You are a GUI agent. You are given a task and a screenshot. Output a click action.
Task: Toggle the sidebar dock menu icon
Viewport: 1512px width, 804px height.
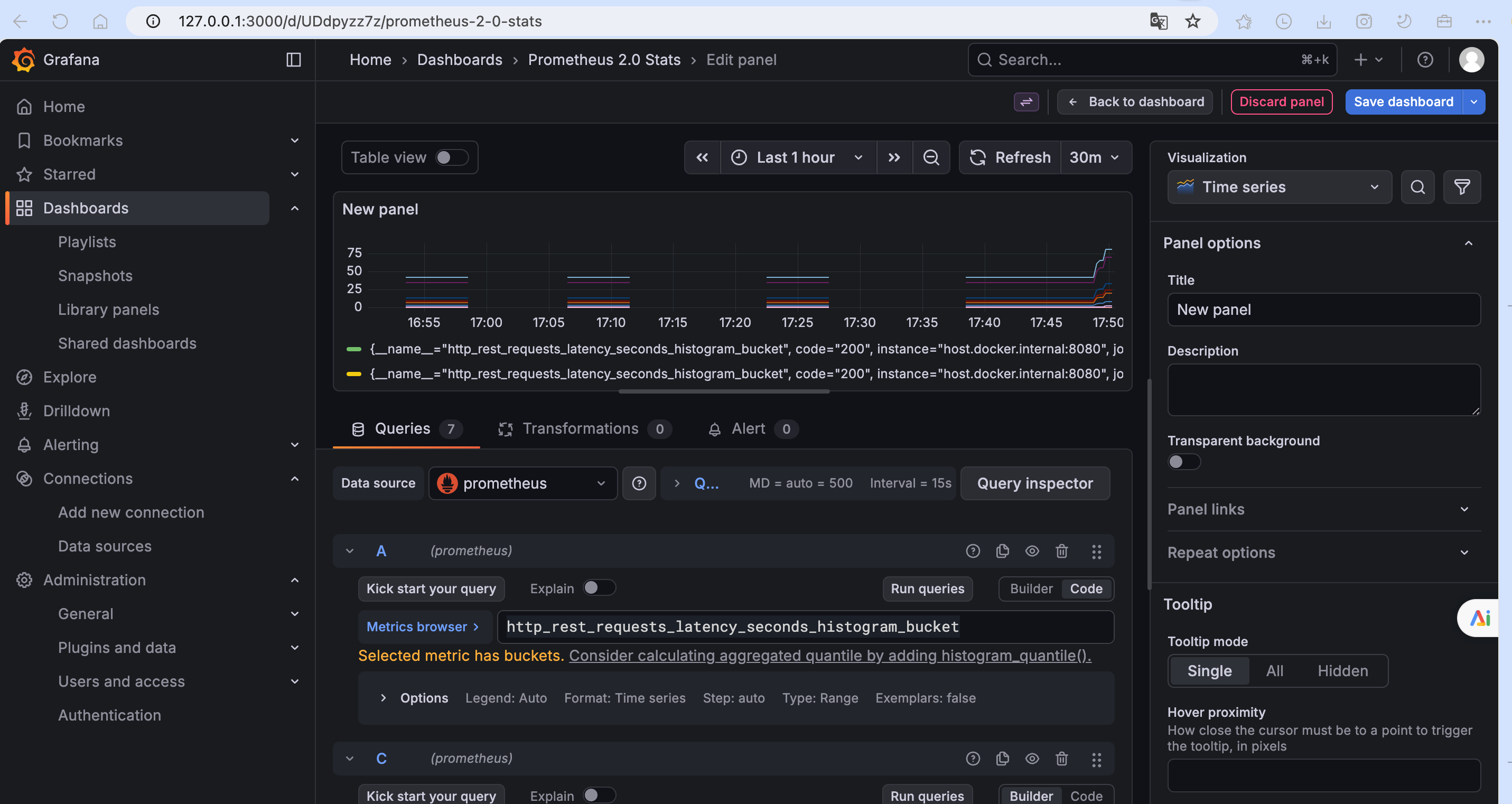click(294, 60)
